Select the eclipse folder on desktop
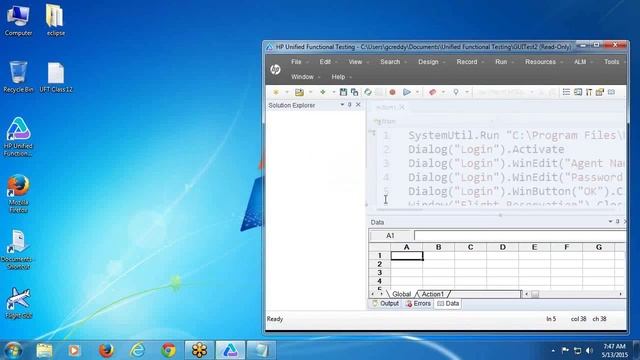Viewport: 640px width, 360px height. click(x=55, y=21)
